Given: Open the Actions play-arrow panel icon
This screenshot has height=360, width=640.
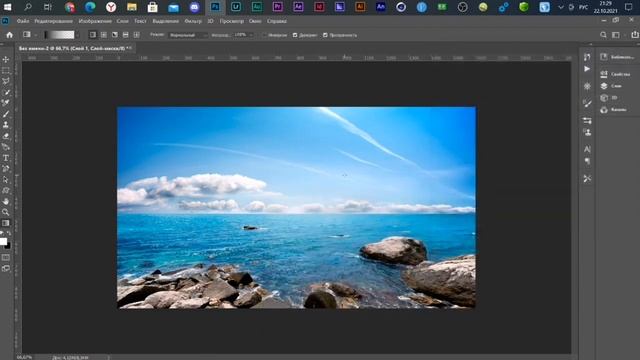Looking at the screenshot, I should tap(587, 69).
